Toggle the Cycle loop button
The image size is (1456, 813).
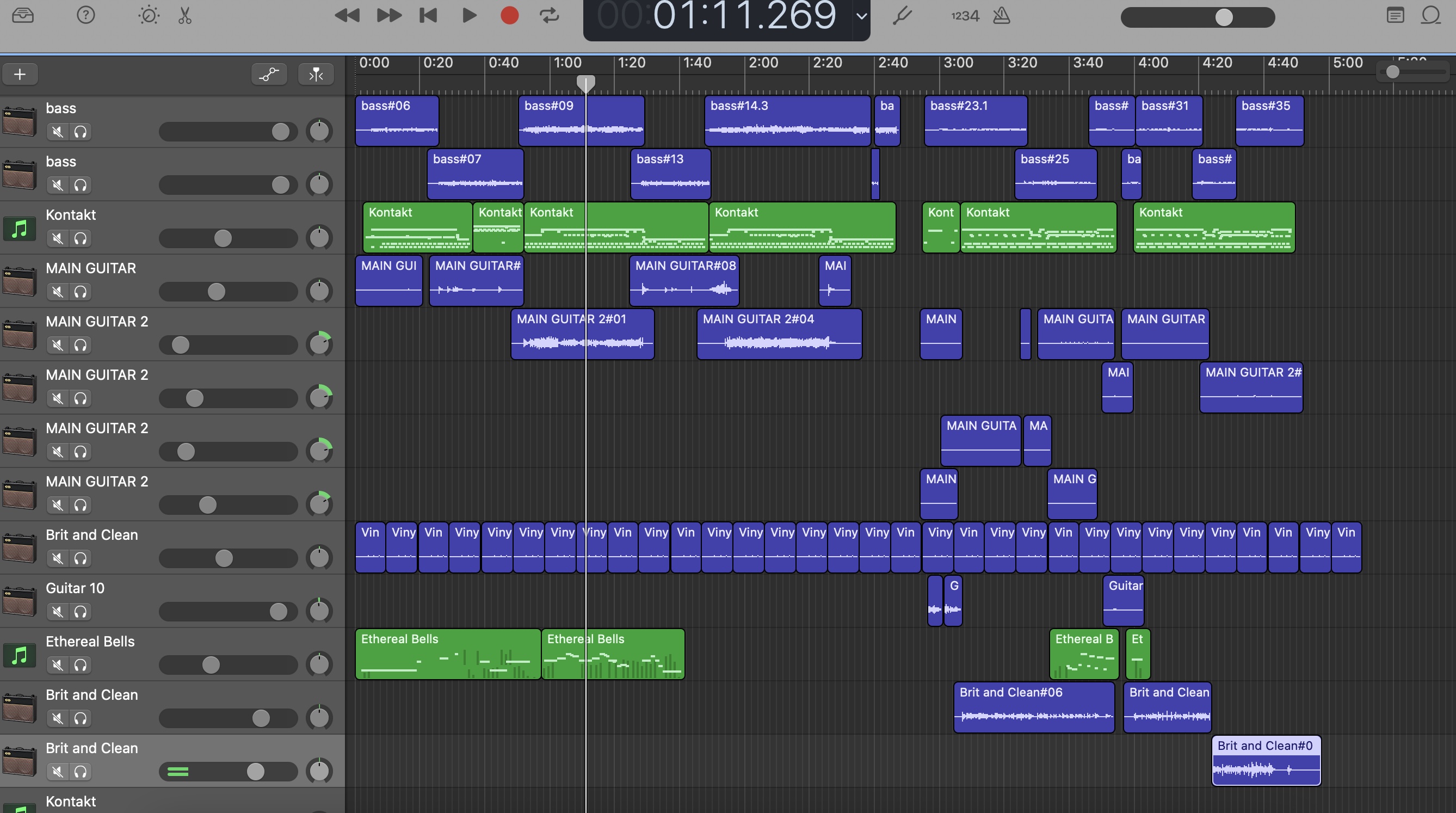pos(549,15)
